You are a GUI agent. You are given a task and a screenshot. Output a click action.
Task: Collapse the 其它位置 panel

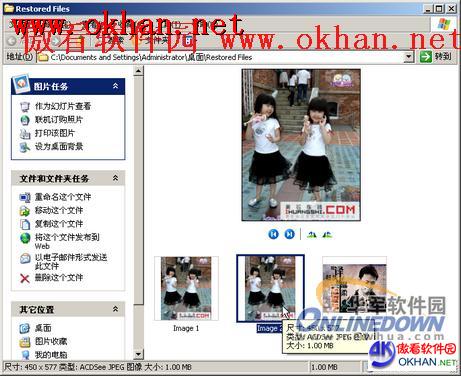(x=115, y=309)
